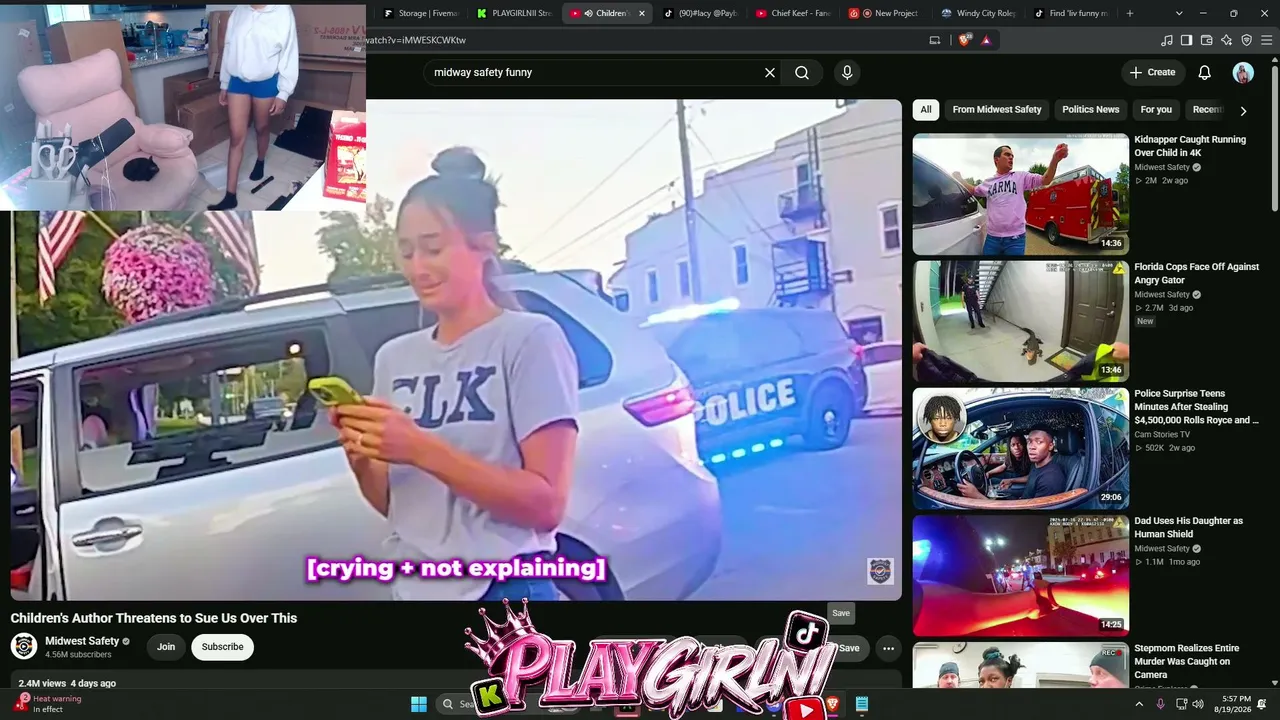Switch to the Chief Keef YouTube tab
Screen dimensions: 1280x720
point(793,13)
